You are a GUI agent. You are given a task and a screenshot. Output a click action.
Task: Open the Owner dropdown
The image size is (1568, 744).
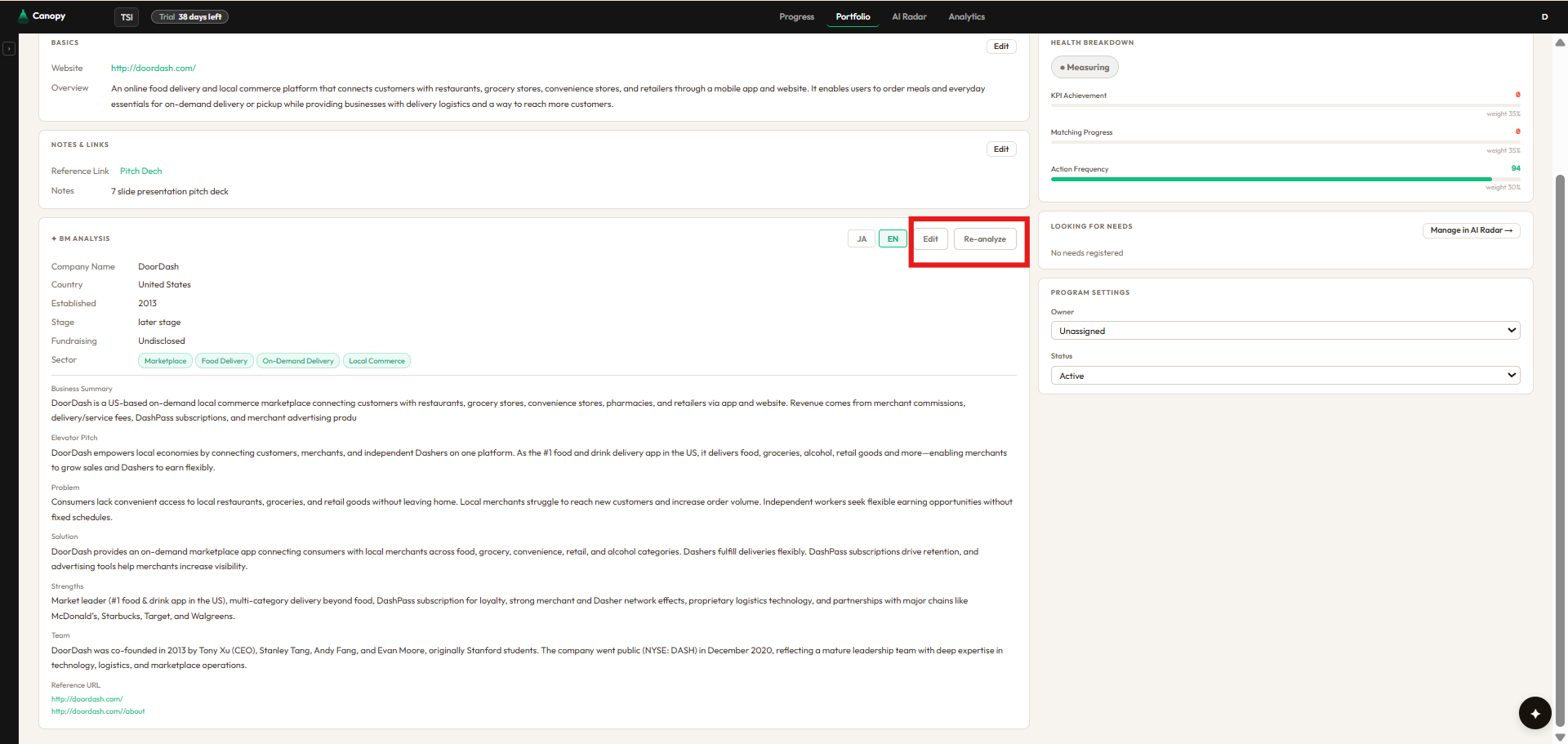[x=1285, y=331]
